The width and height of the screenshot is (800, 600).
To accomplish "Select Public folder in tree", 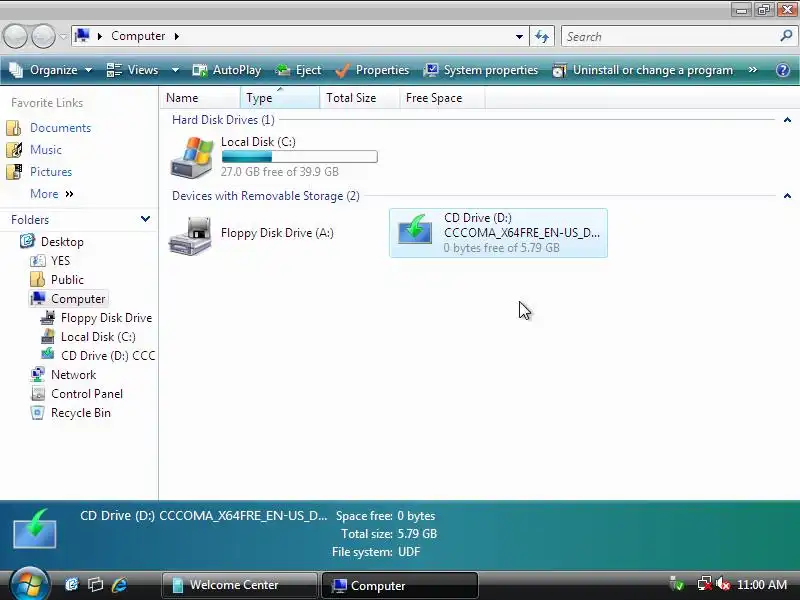I will coord(67,280).
